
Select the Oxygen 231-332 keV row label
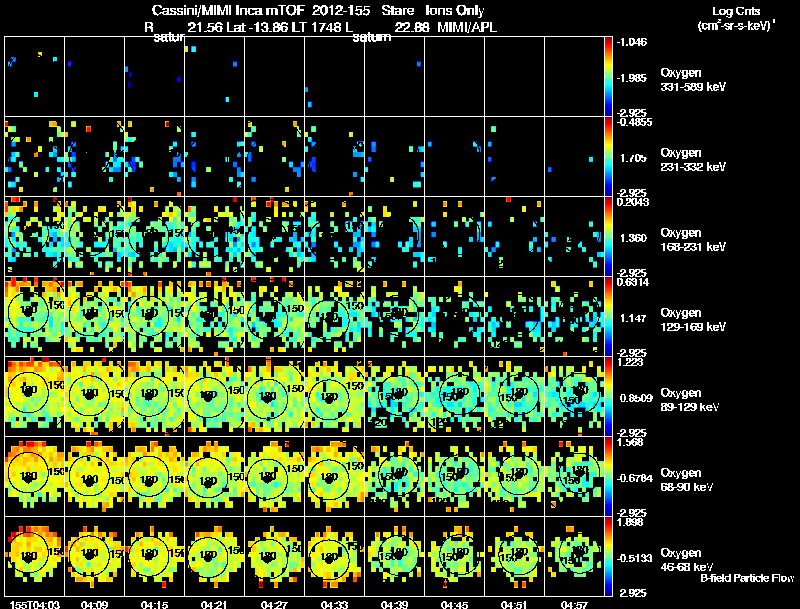click(x=693, y=160)
